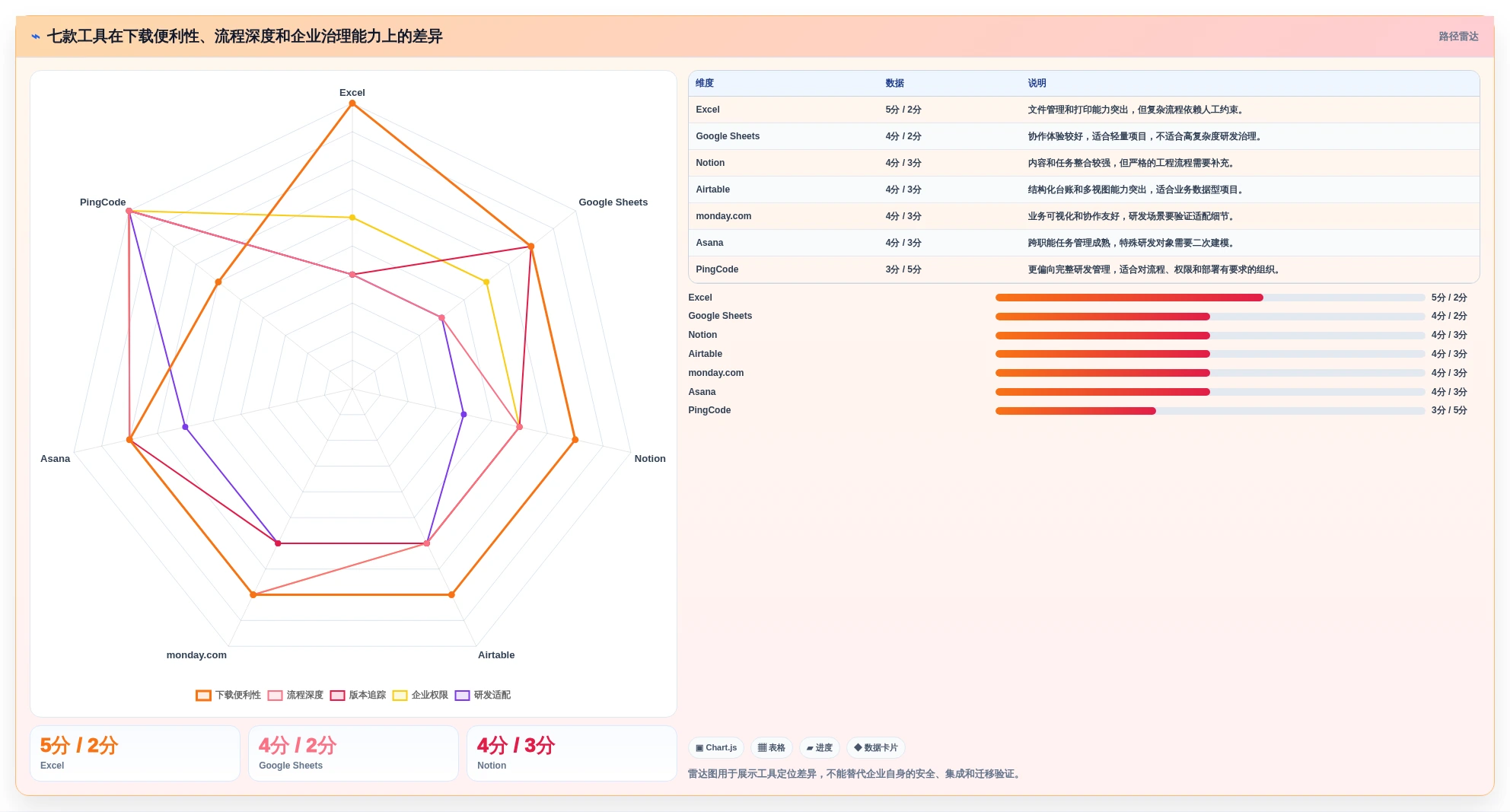Screen dimensions: 1510x812
Task: Click the monday.com table row name
Action: click(x=723, y=216)
